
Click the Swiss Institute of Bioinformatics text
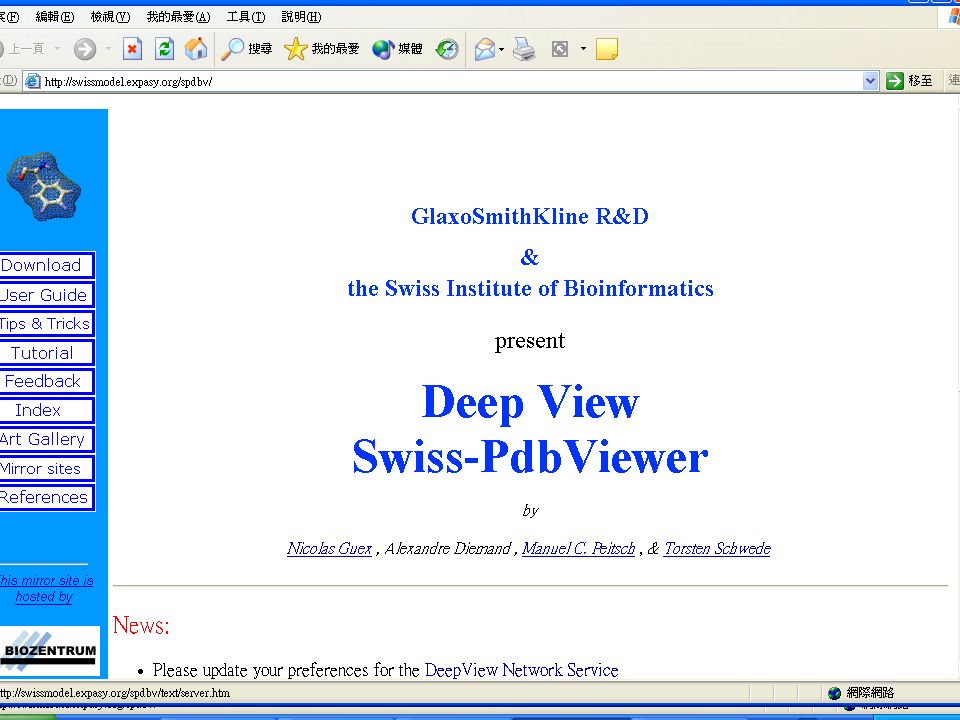coord(530,288)
